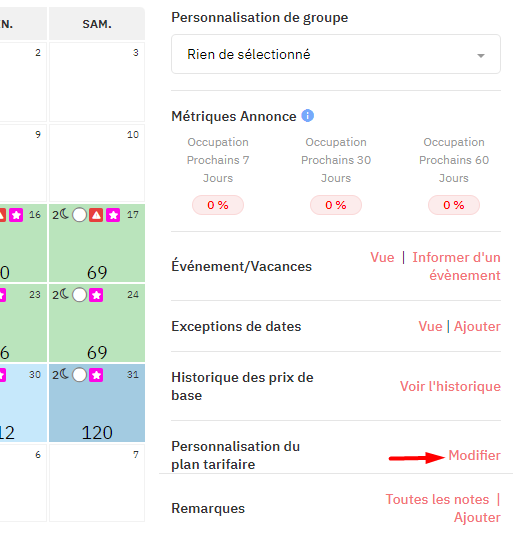The height and width of the screenshot is (541, 520).
Task: Click Ajouter in Exceptions de dates row
Action: coord(477,326)
